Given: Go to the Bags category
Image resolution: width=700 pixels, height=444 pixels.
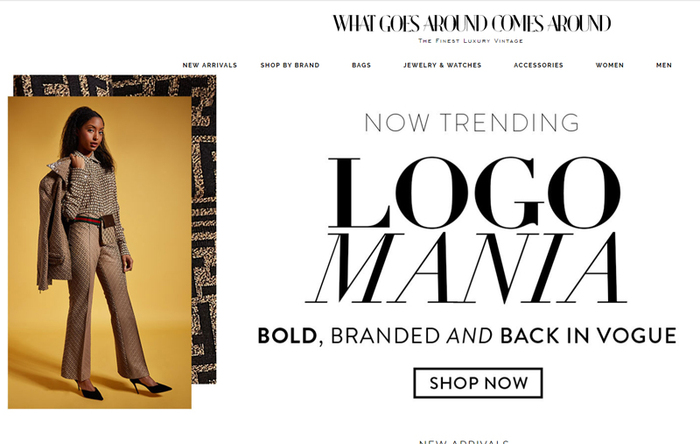Looking at the screenshot, I should coord(361,65).
